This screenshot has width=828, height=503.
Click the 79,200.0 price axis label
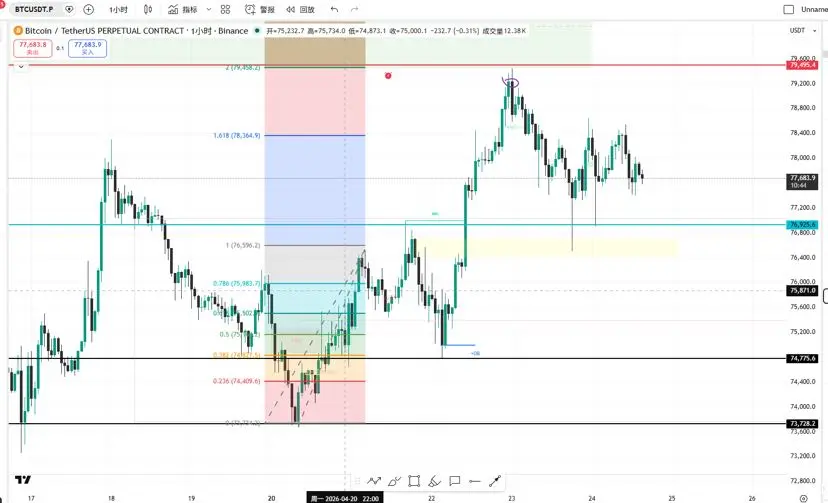coord(803,83)
